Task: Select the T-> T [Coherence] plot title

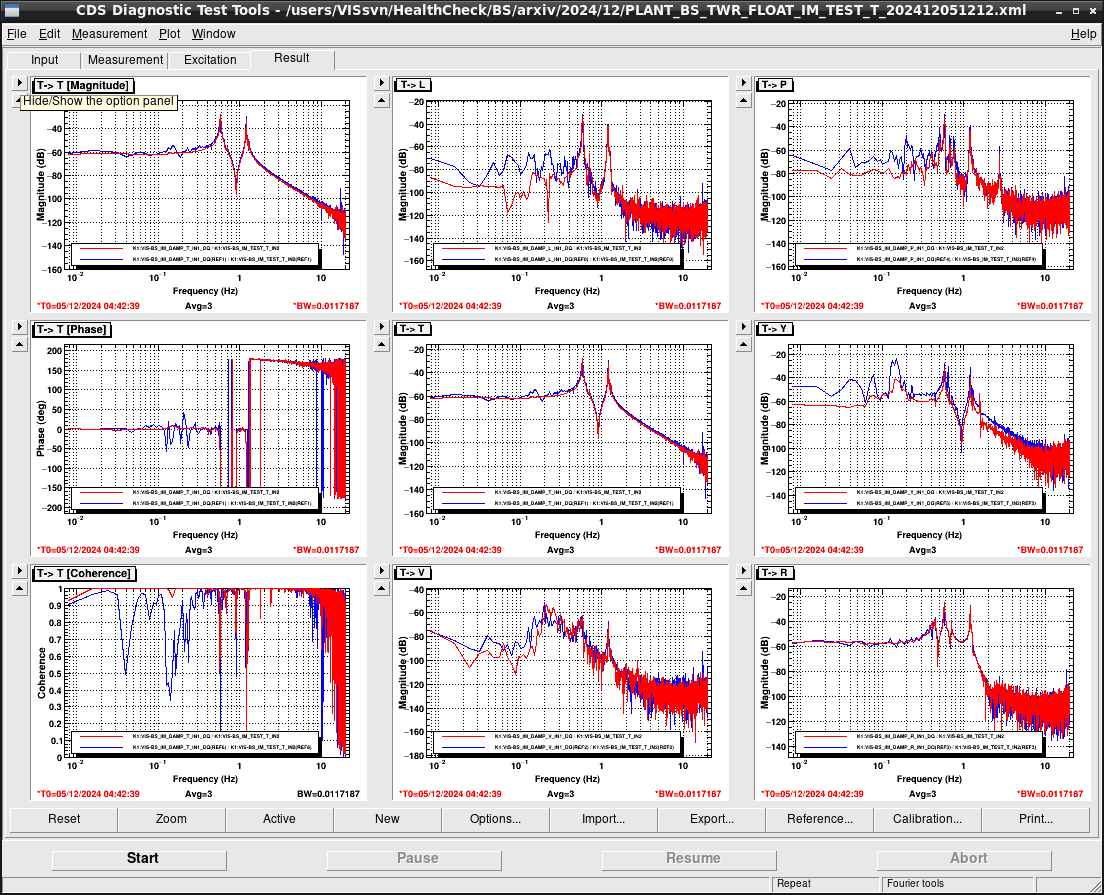Action: tap(84, 574)
